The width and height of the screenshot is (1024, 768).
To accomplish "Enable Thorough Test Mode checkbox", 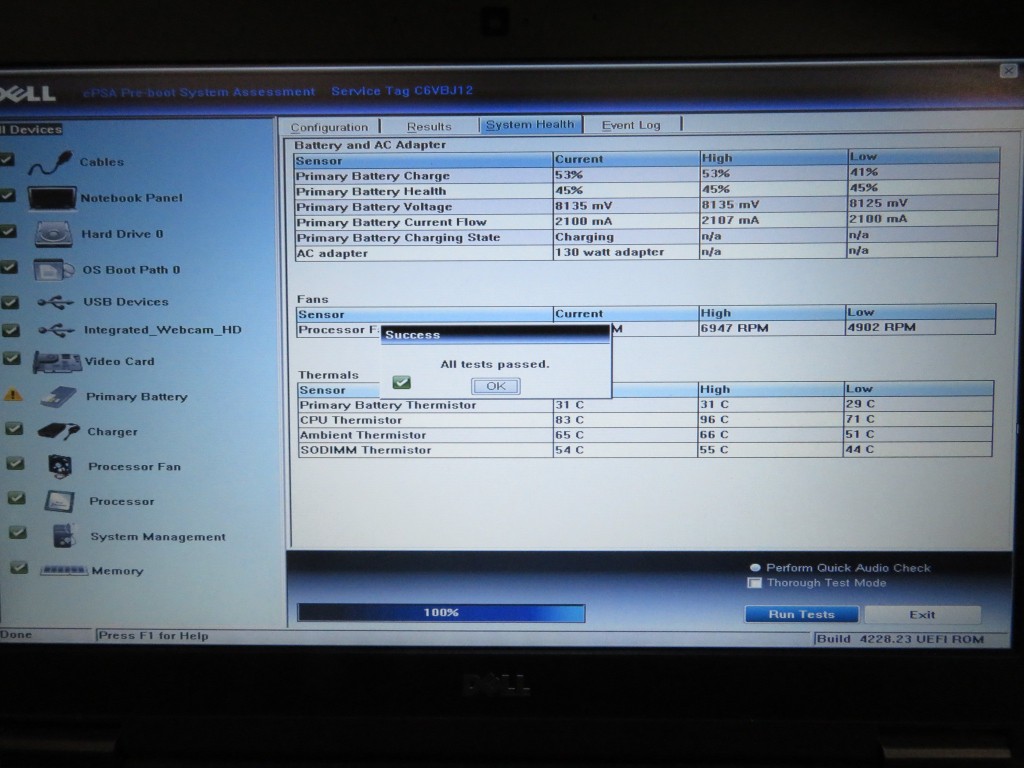I will pos(754,583).
